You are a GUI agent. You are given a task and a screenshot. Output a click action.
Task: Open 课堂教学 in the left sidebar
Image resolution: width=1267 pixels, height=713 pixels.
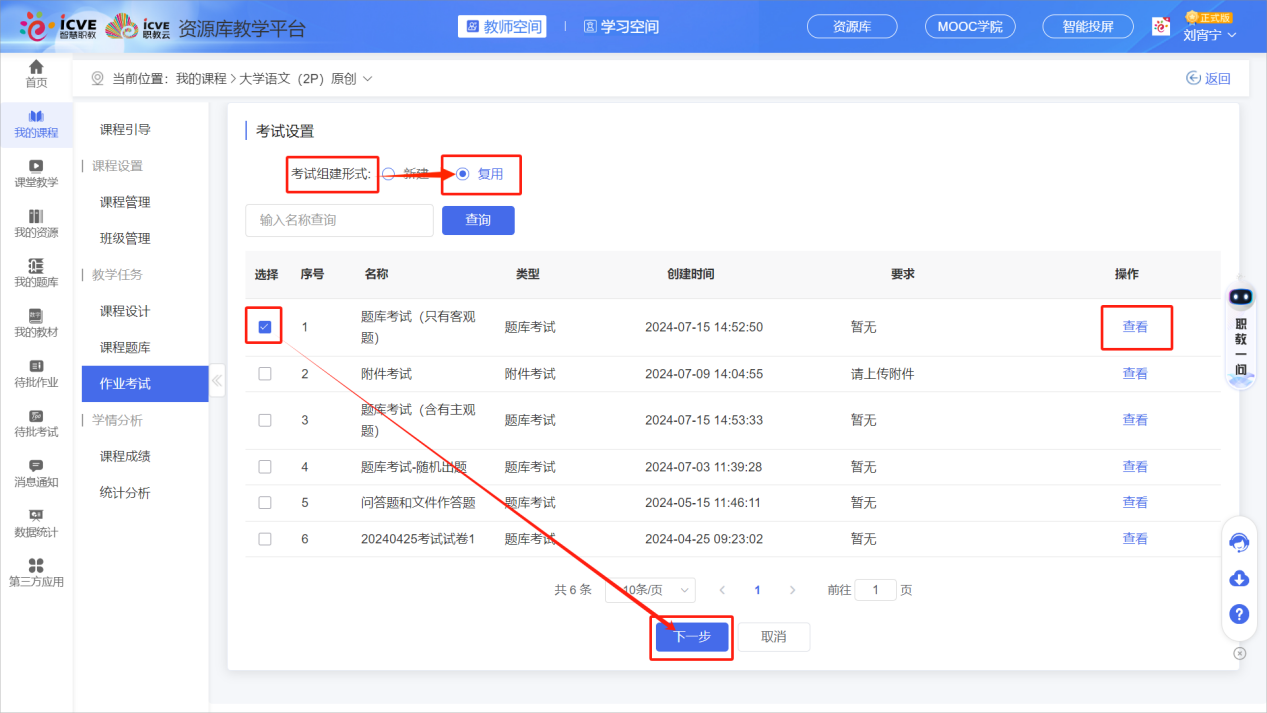[36, 173]
